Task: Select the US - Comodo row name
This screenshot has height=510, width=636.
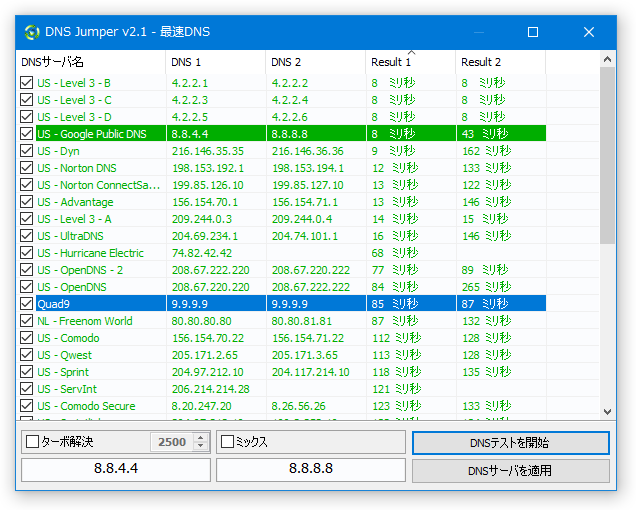Action: [69, 338]
